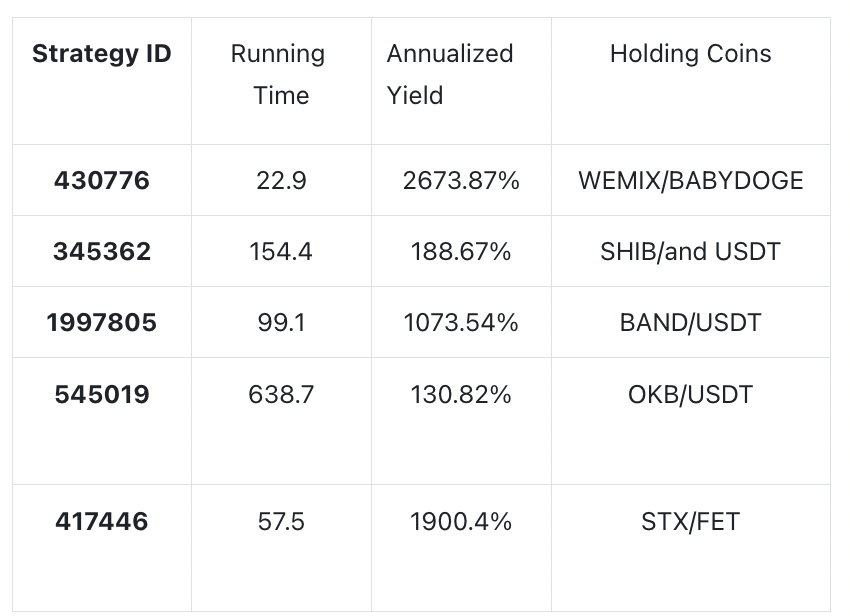Click the 2673.87% annualized yield cell
Image resolution: width=850 pixels, height=616 pixels.
pos(461,181)
